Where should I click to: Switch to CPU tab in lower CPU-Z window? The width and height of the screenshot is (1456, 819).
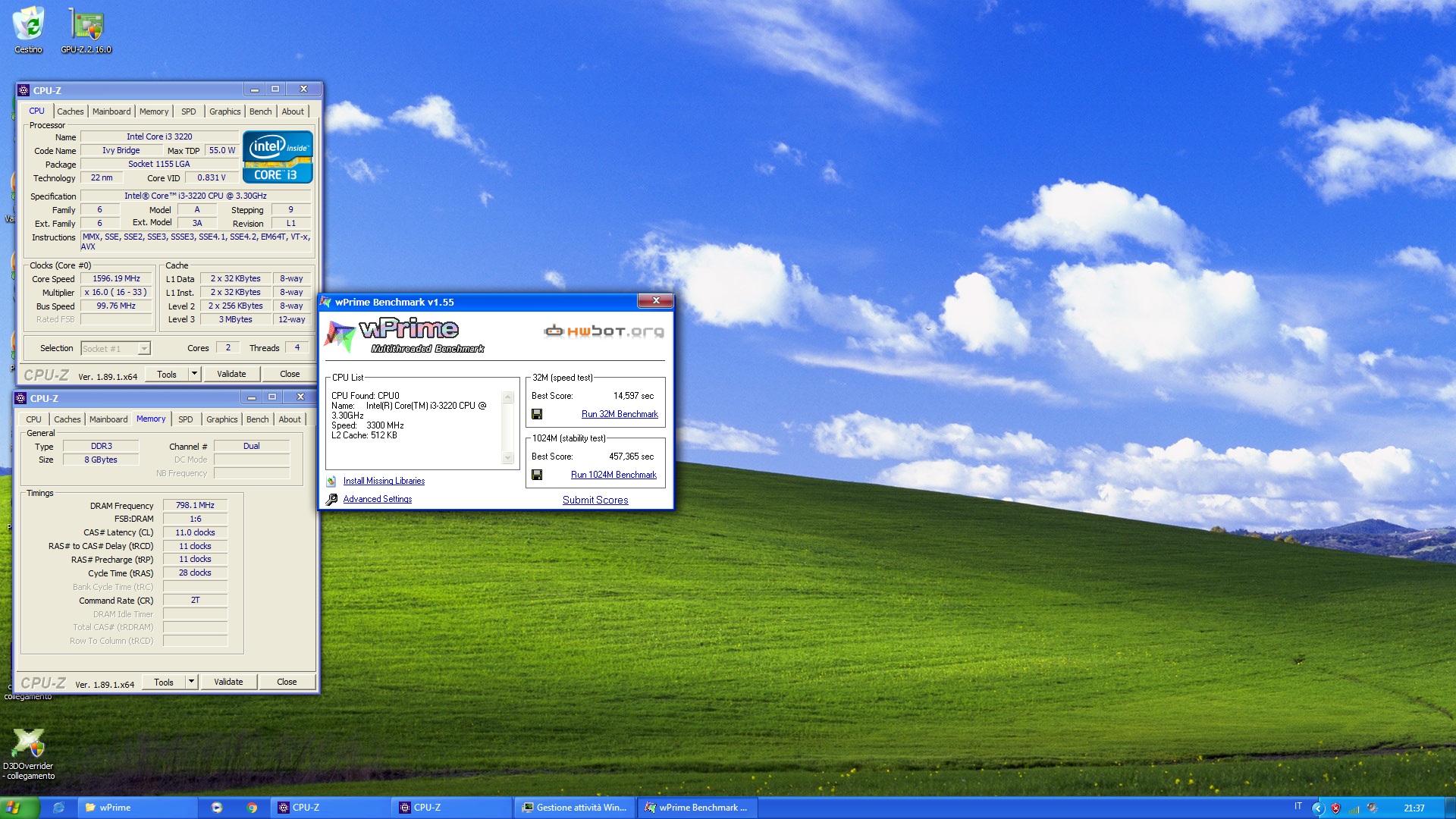coord(34,419)
